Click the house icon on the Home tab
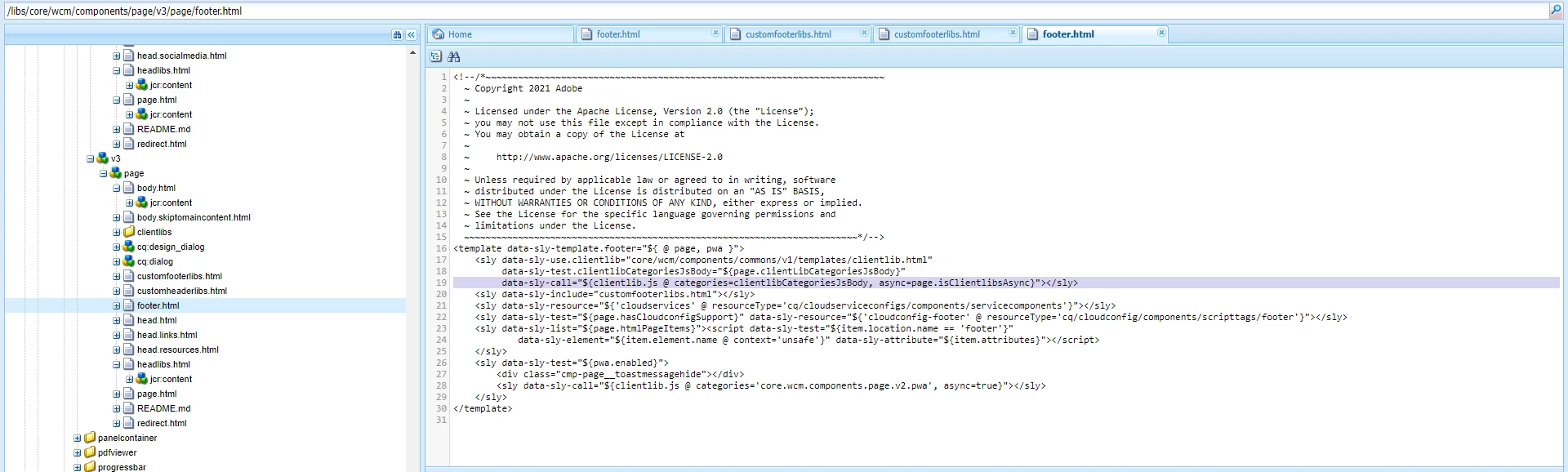Screen dimensions: 1568x472 click(439, 34)
